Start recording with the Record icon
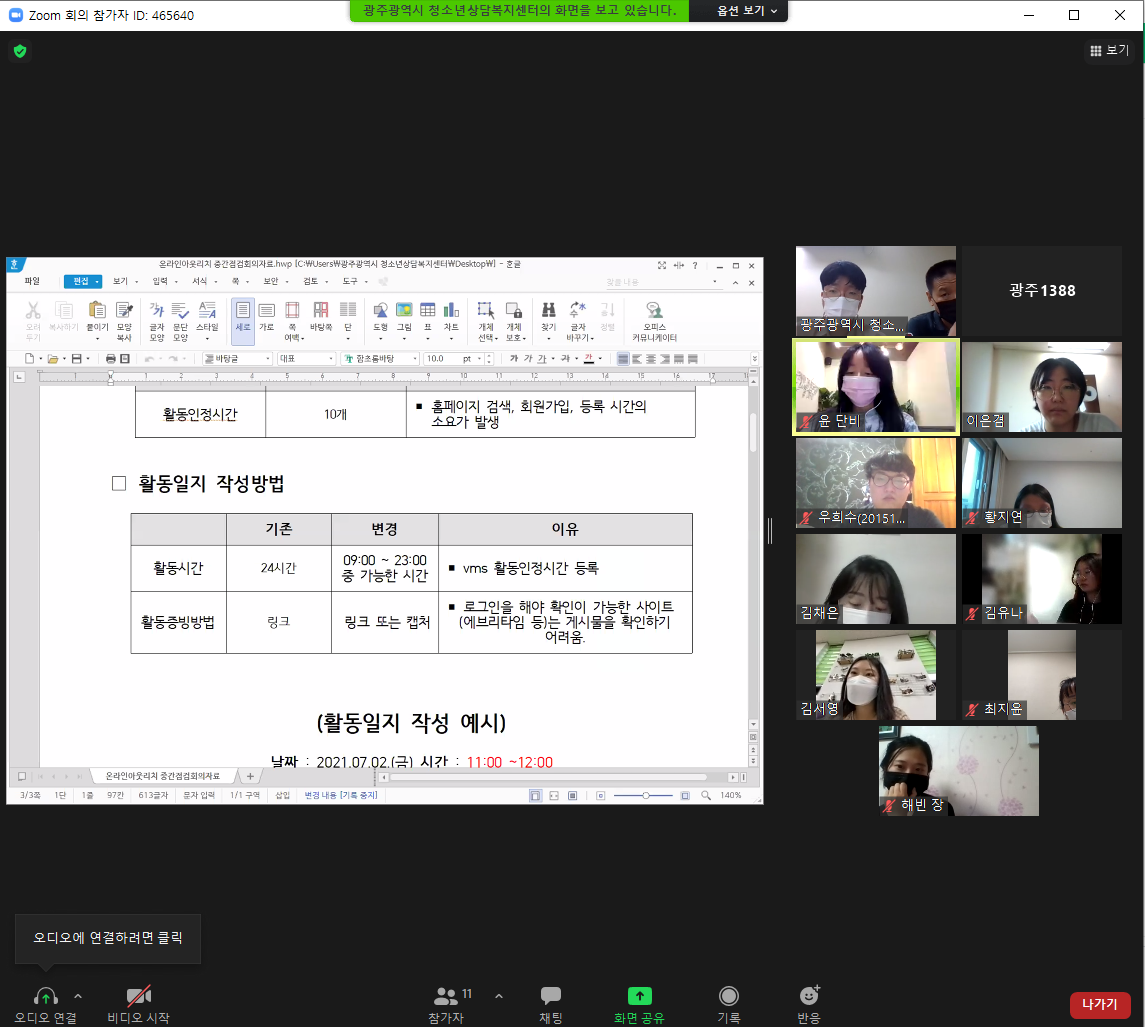Viewport: 1145px width, 1027px height. click(x=729, y=996)
